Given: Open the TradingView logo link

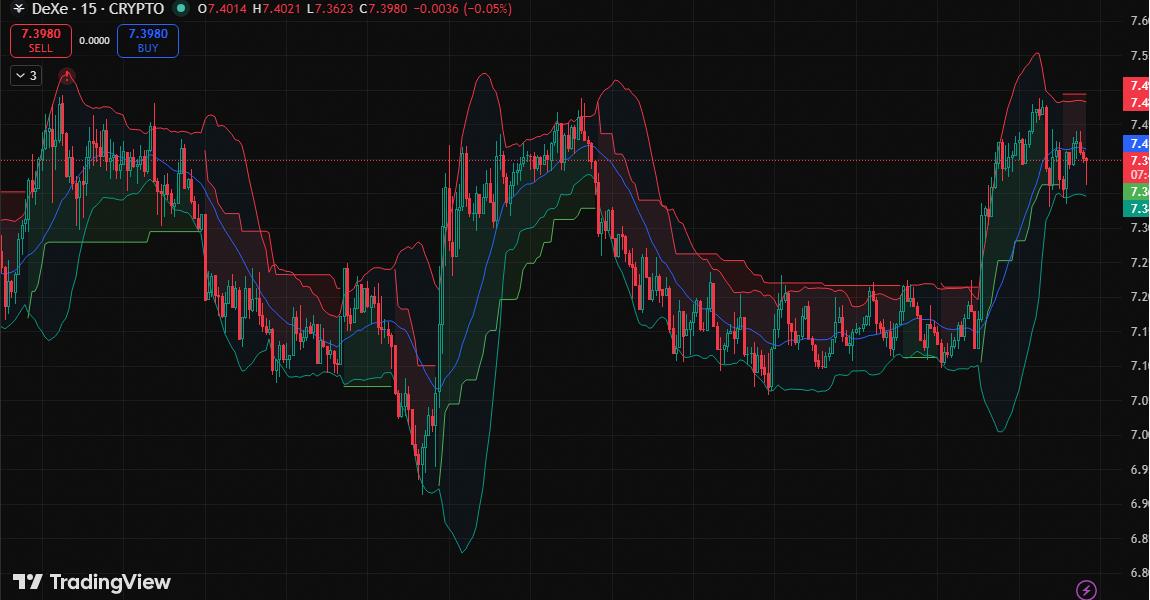Looking at the screenshot, I should point(92,582).
